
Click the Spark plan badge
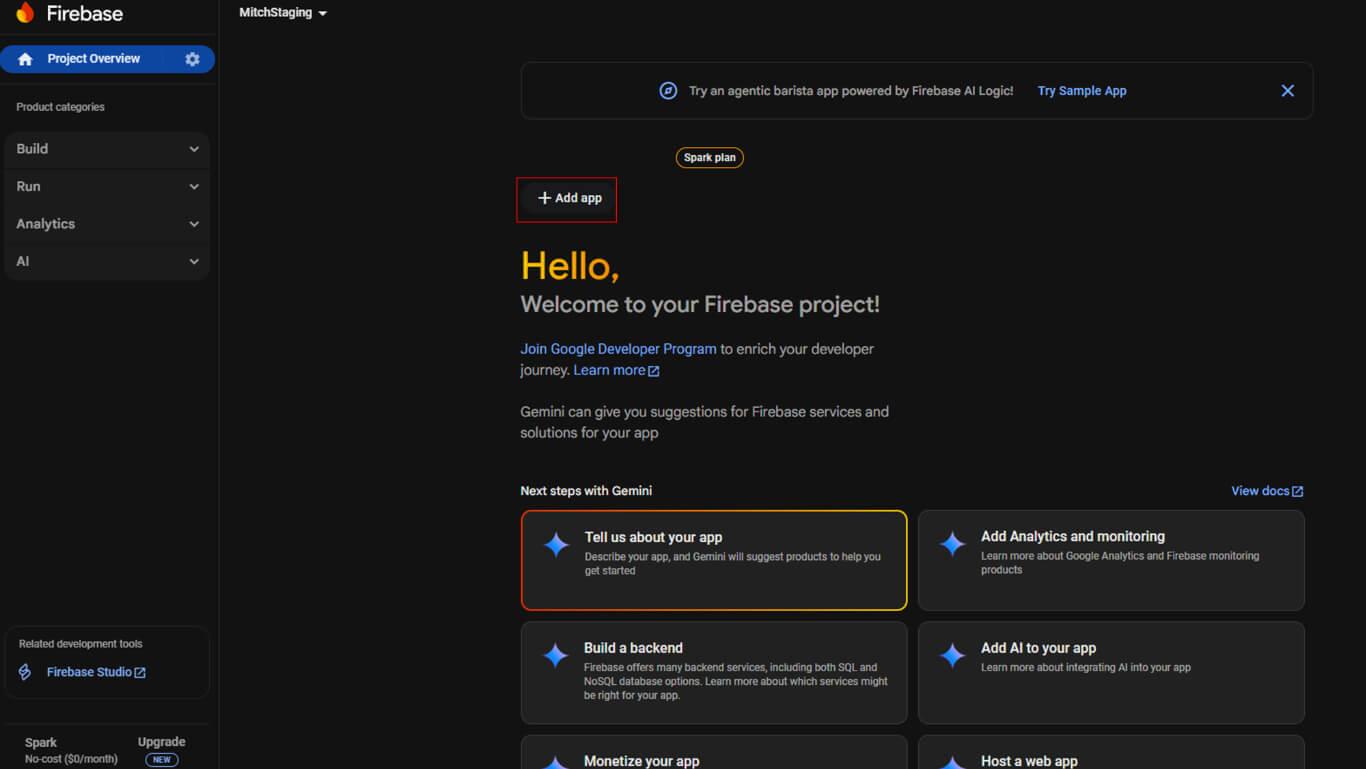coord(709,158)
